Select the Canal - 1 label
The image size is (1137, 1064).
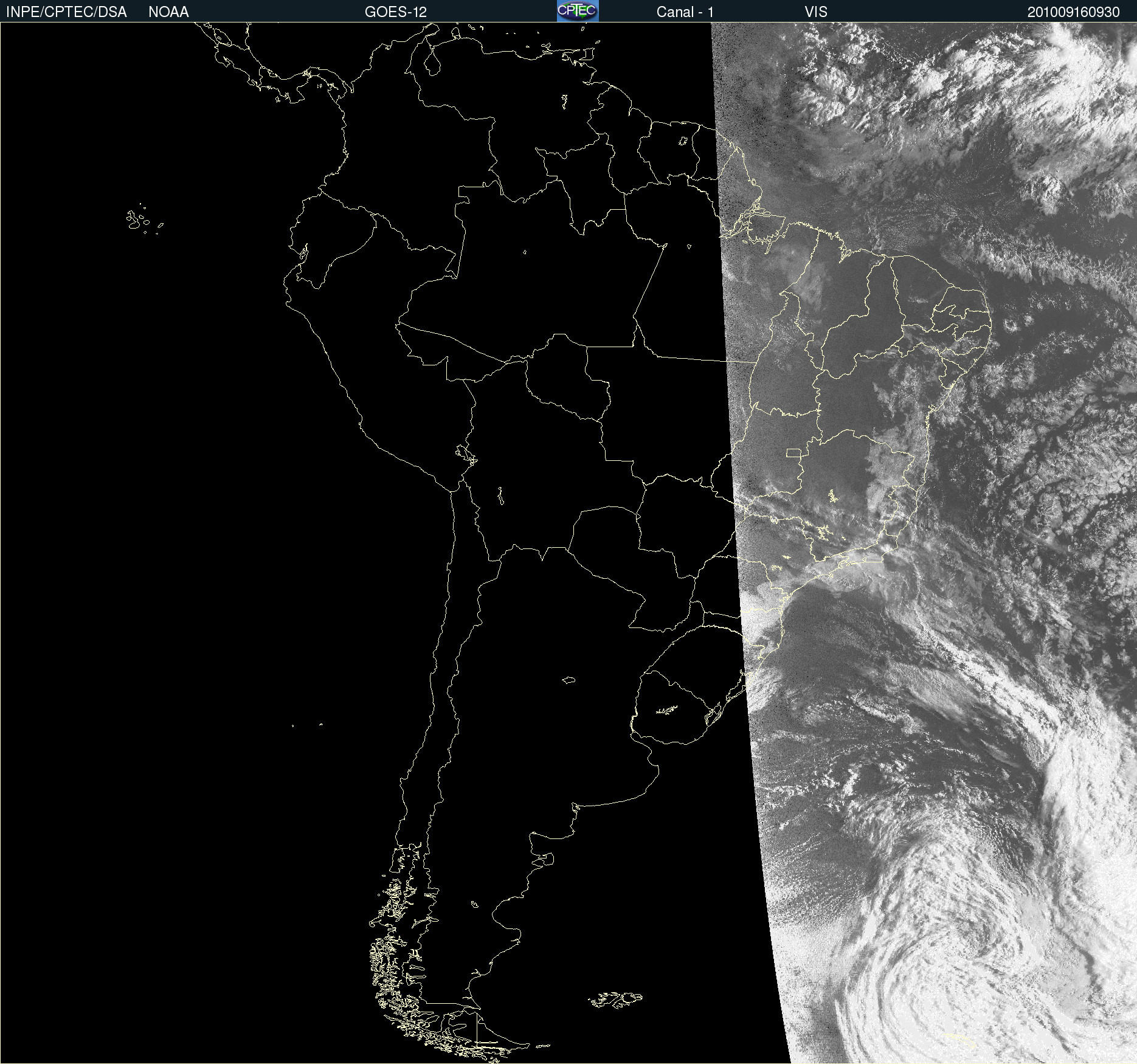tap(685, 12)
